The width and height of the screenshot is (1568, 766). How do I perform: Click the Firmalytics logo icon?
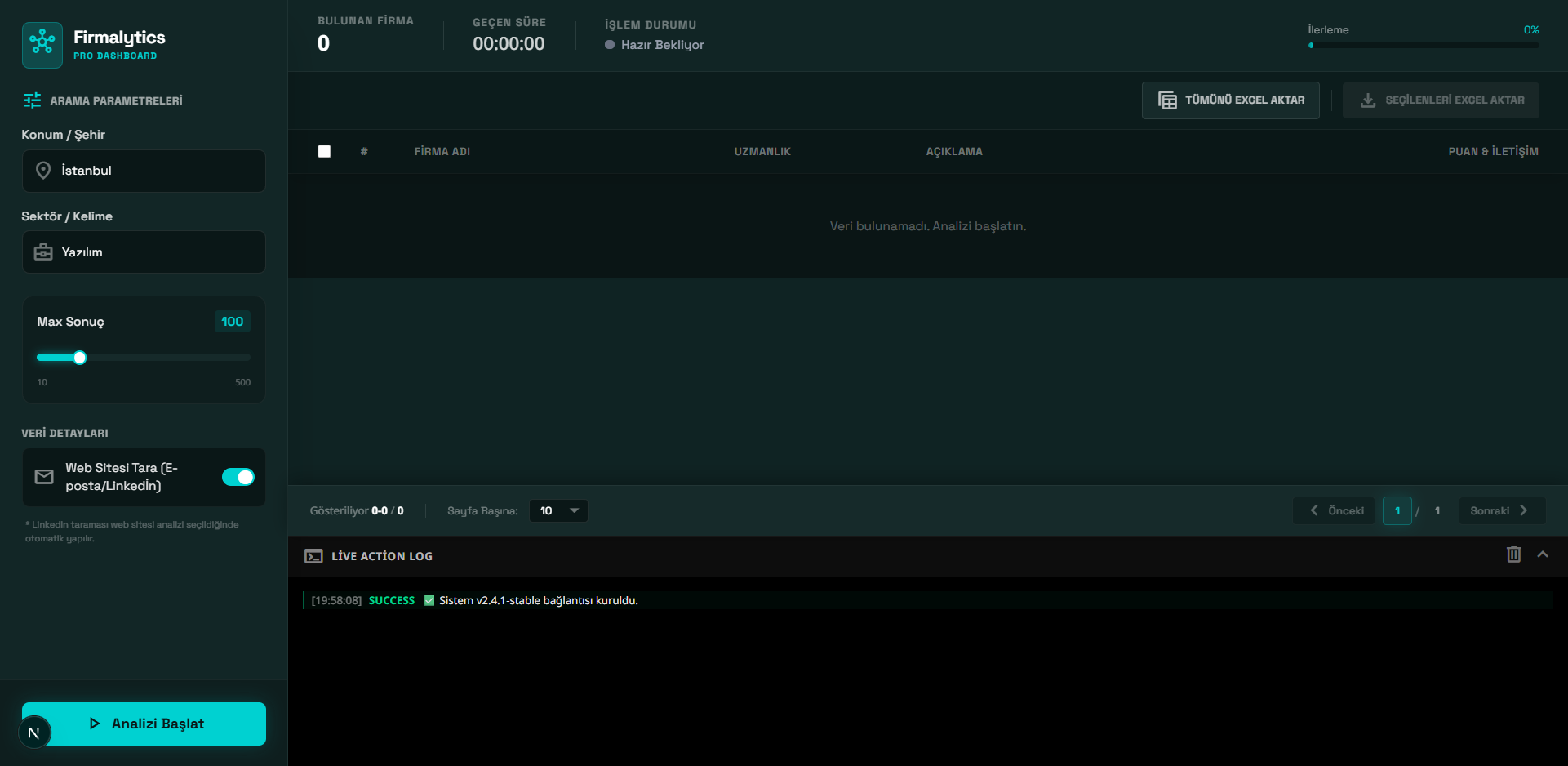(42, 45)
